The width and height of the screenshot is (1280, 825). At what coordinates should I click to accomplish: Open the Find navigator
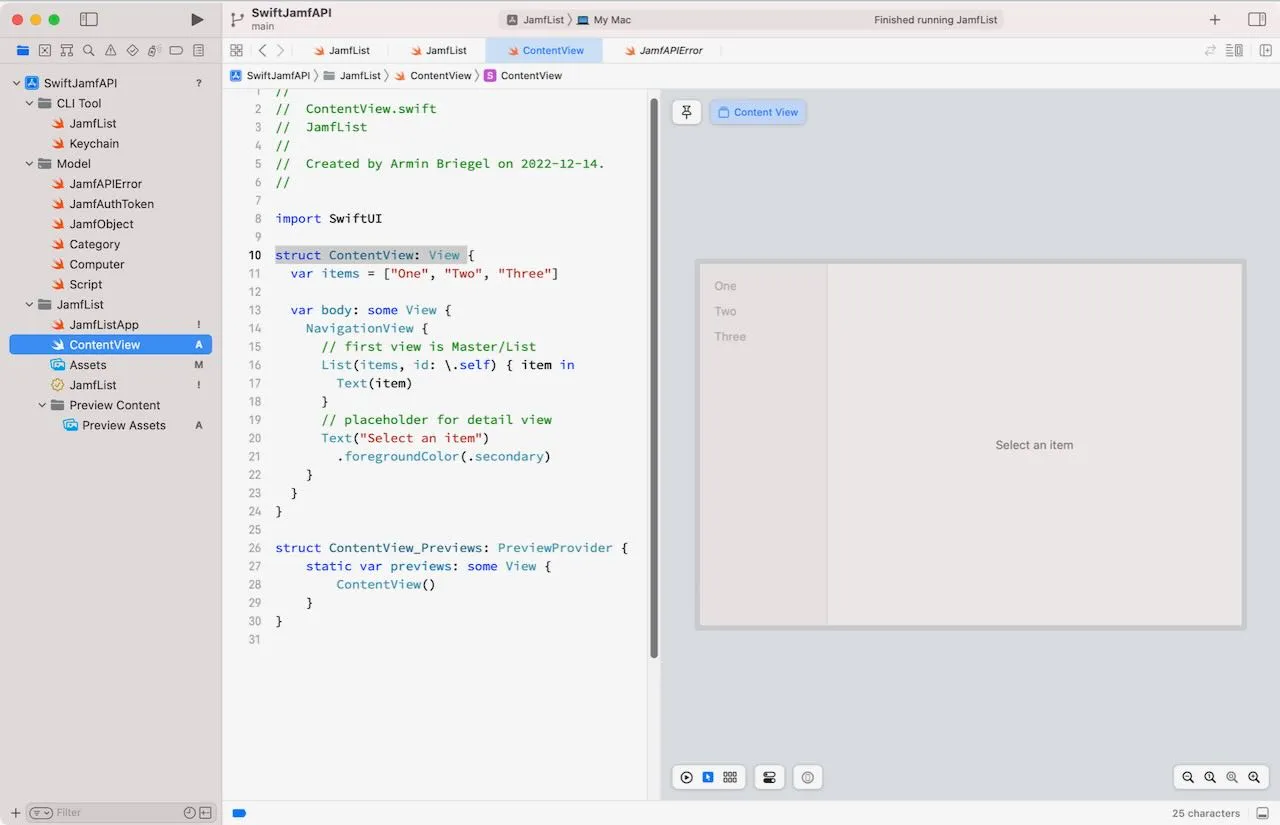(88, 50)
